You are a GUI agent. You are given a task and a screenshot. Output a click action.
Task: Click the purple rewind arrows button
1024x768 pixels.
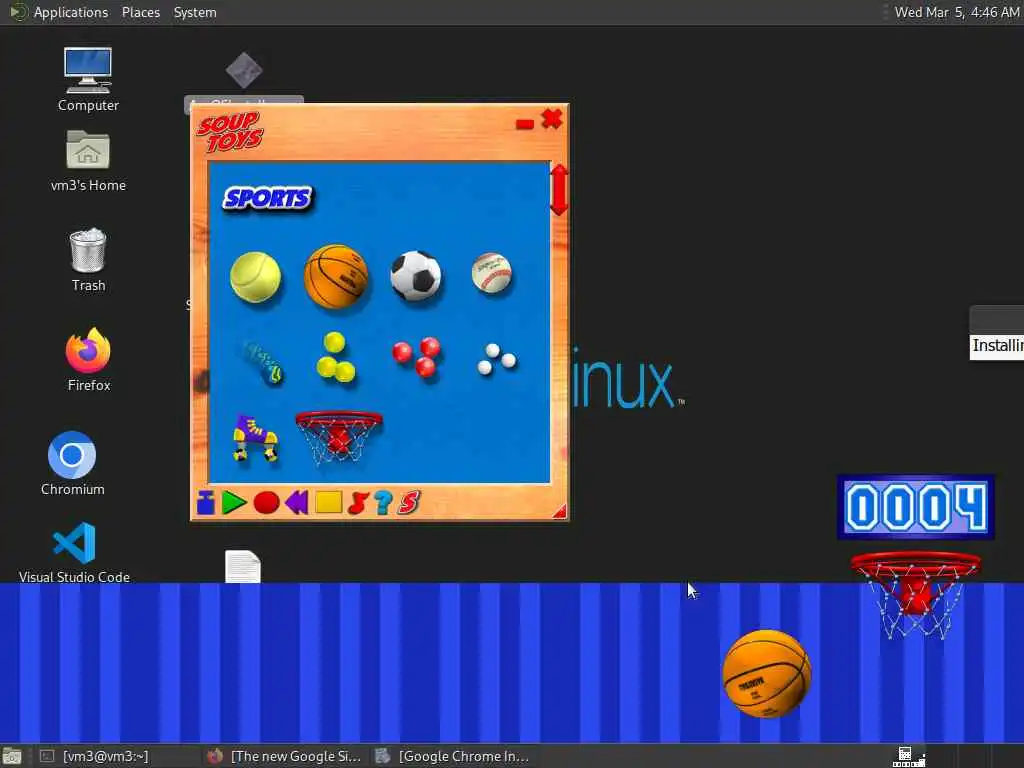pyautogui.click(x=297, y=503)
